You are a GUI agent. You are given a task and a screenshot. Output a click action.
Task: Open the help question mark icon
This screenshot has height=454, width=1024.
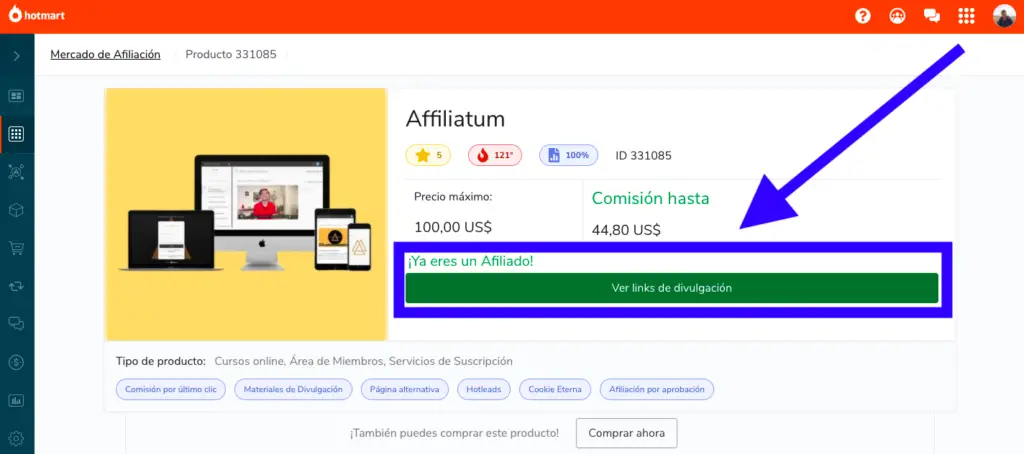pyautogui.click(x=863, y=16)
